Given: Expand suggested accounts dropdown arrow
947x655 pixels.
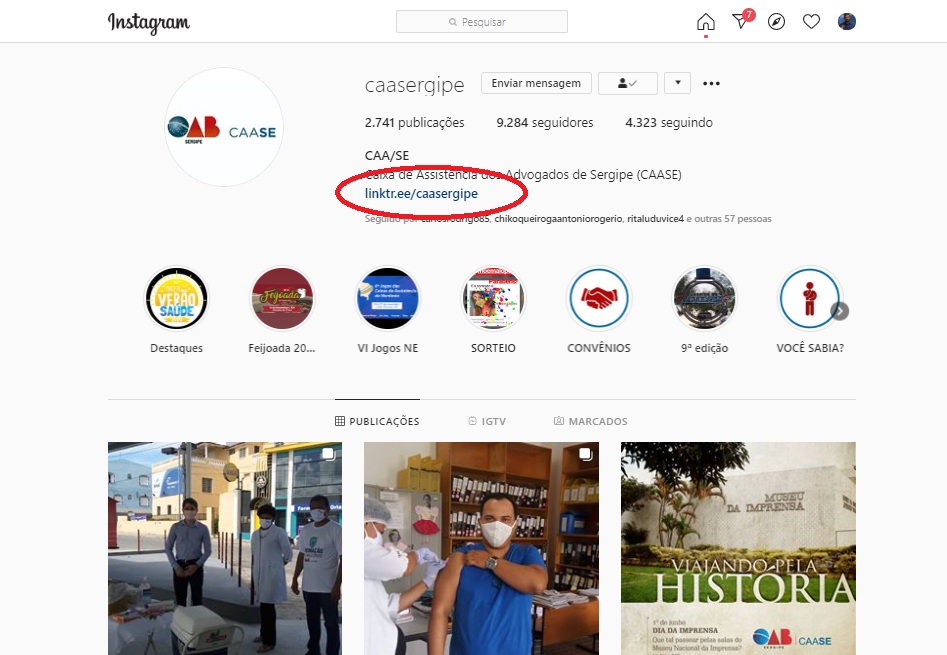Looking at the screenshot, I should click(678, 83).
